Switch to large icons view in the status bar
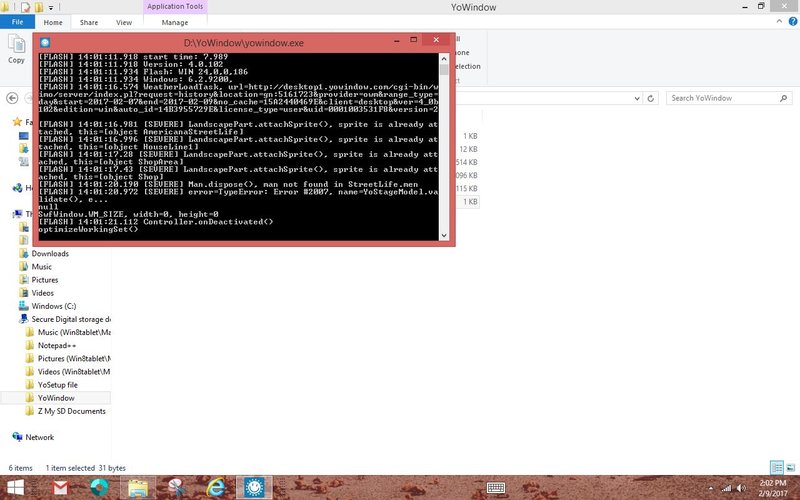800x500 pixels. tap(790, 467)
